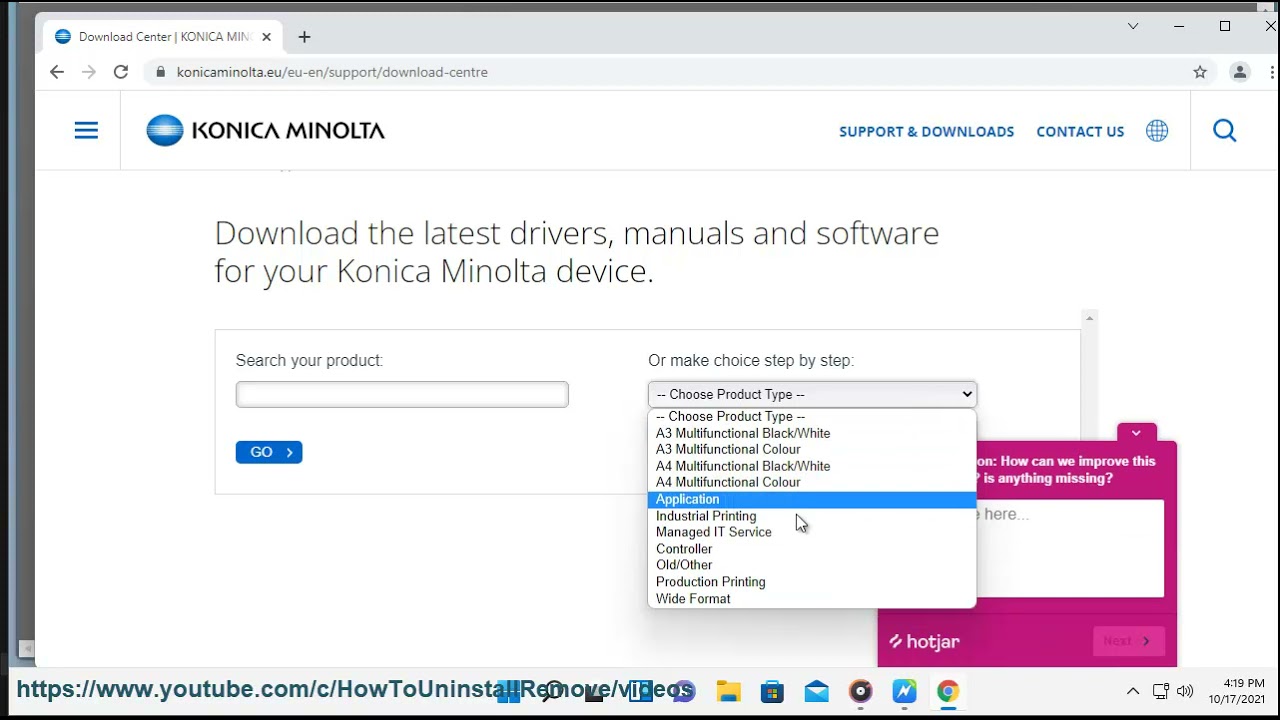Choose Application from product list

tap(812, 499)
